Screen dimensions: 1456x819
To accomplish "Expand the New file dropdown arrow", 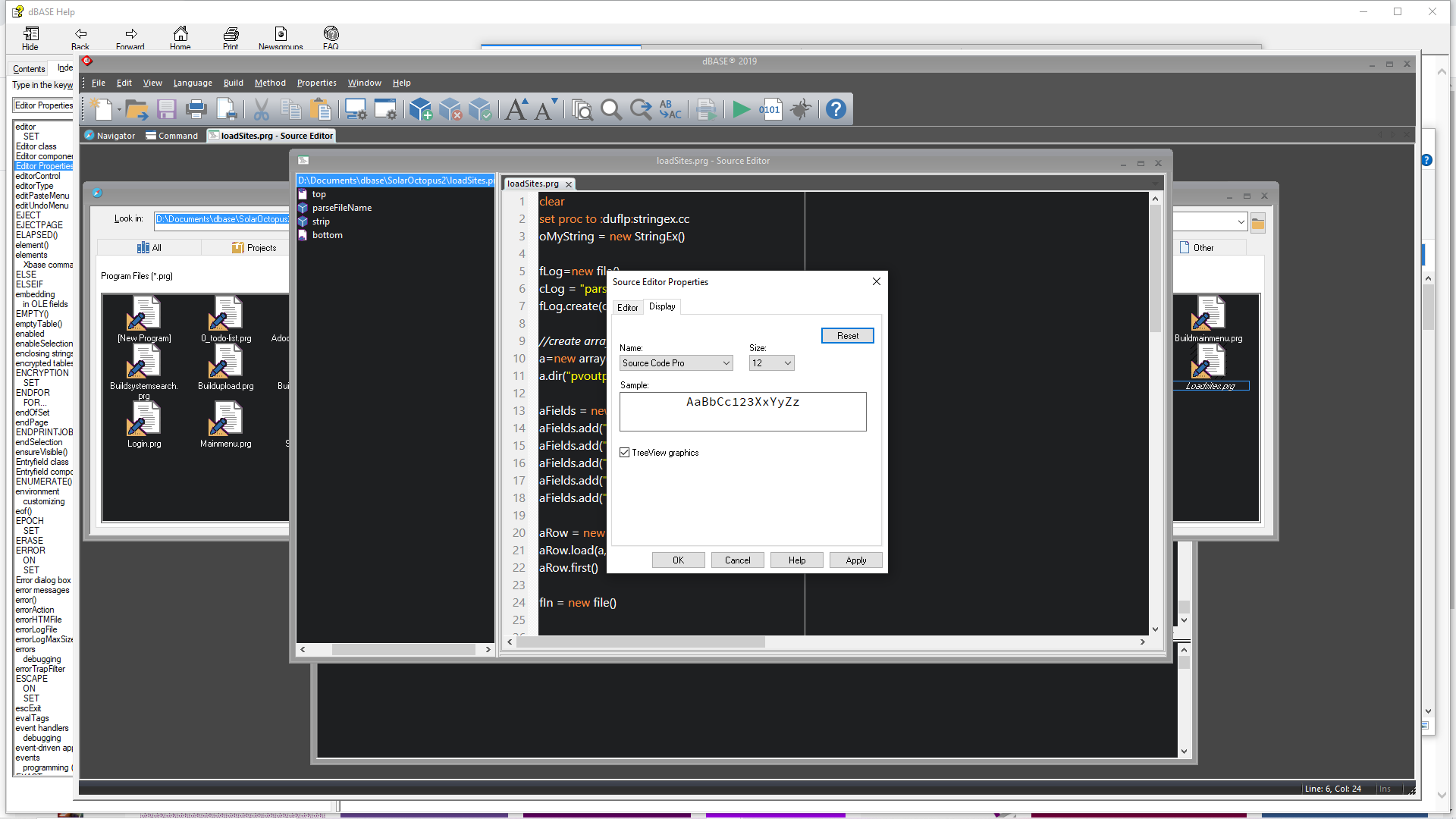I will point(119,110).
